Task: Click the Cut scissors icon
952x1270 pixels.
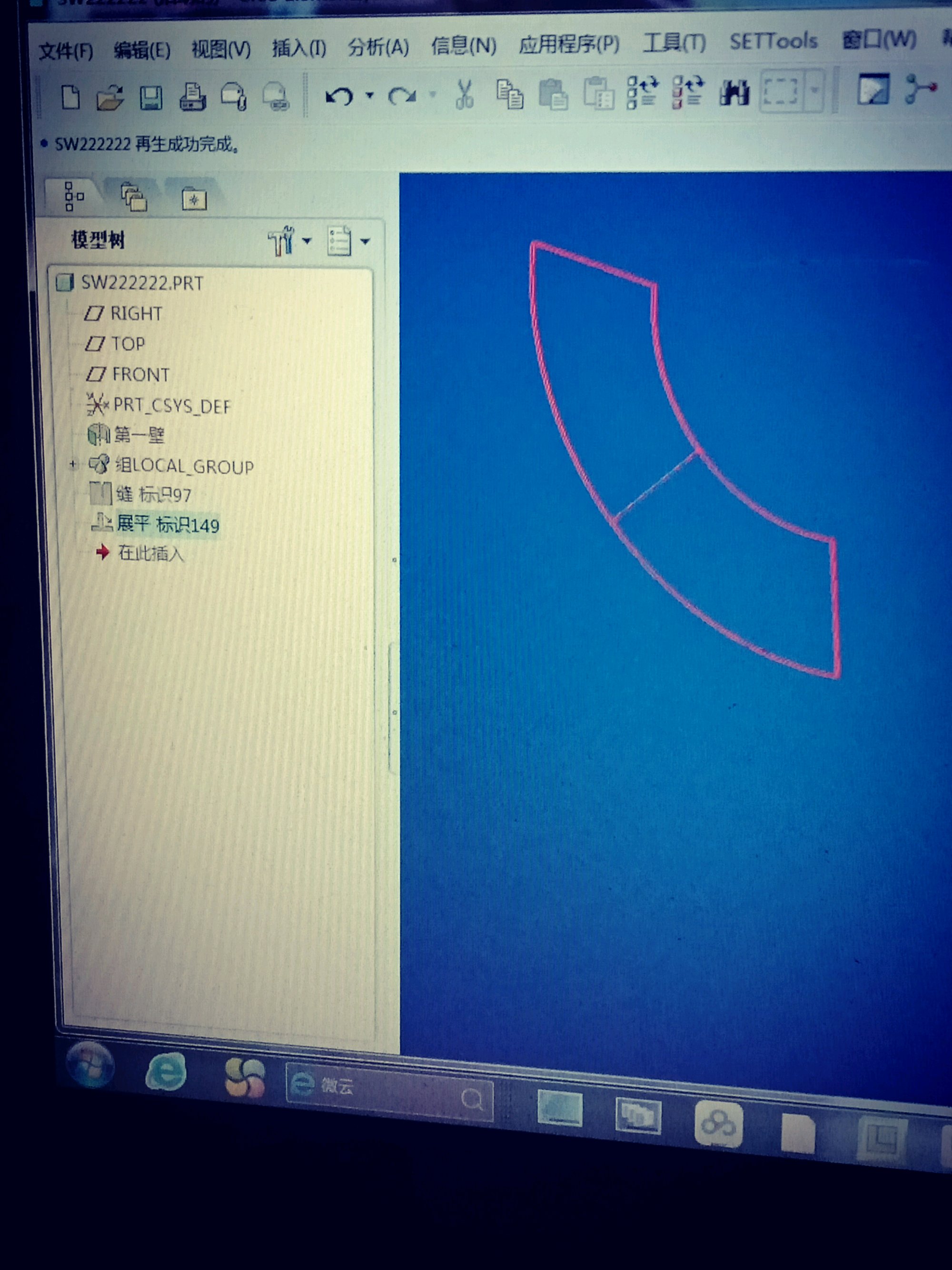Action: 464,95
